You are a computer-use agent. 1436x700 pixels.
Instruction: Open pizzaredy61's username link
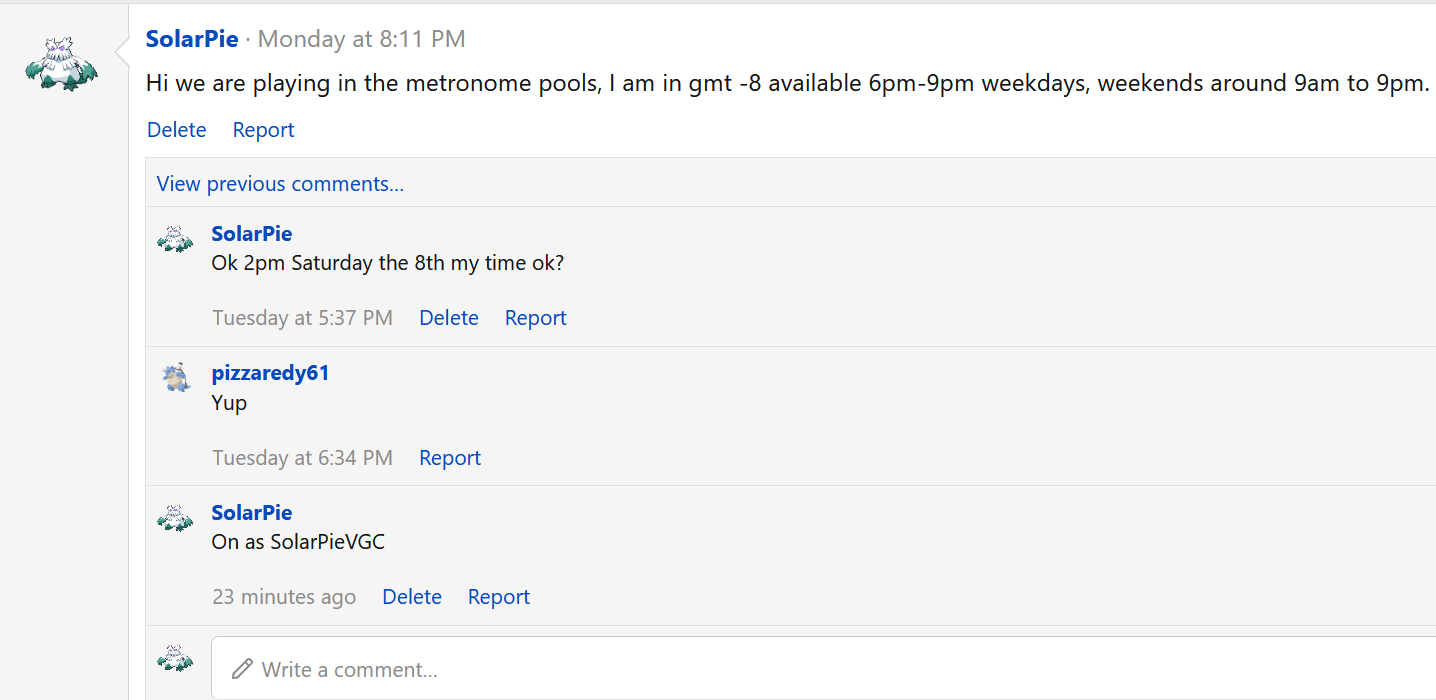270,373
